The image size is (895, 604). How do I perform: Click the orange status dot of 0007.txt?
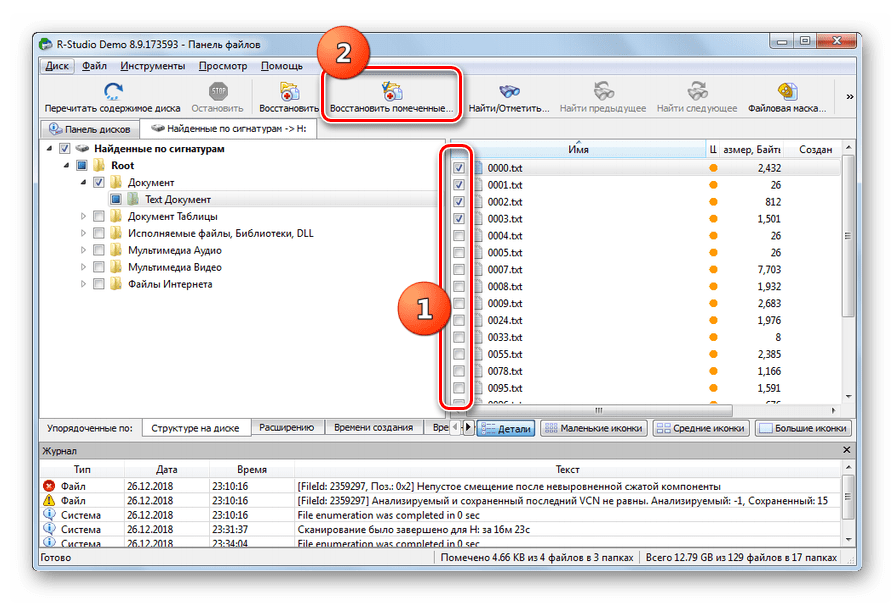(713, 269)
